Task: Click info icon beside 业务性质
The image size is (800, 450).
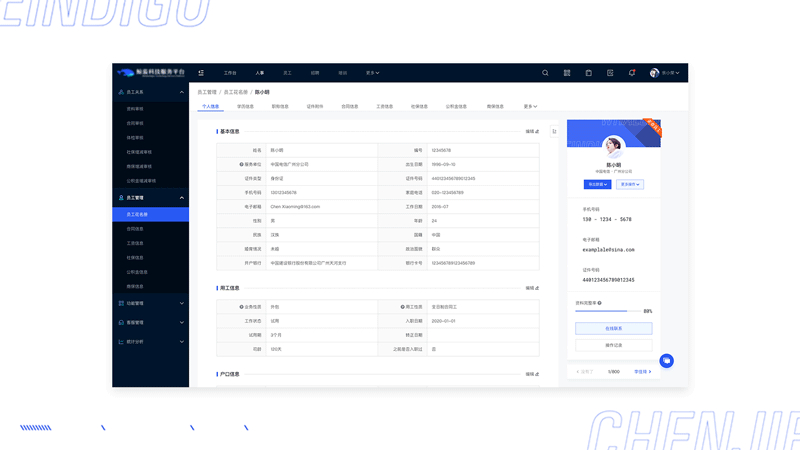Action: [241, 307]
